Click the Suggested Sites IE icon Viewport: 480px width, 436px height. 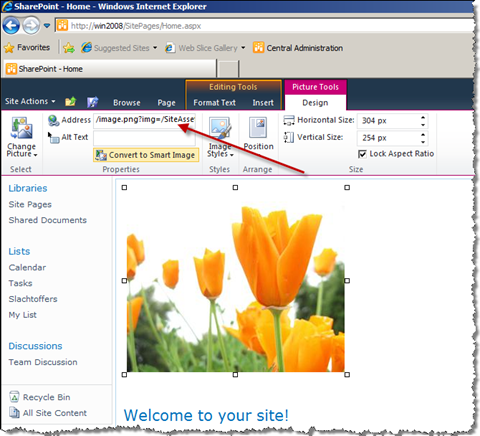(x=87, y=48)
